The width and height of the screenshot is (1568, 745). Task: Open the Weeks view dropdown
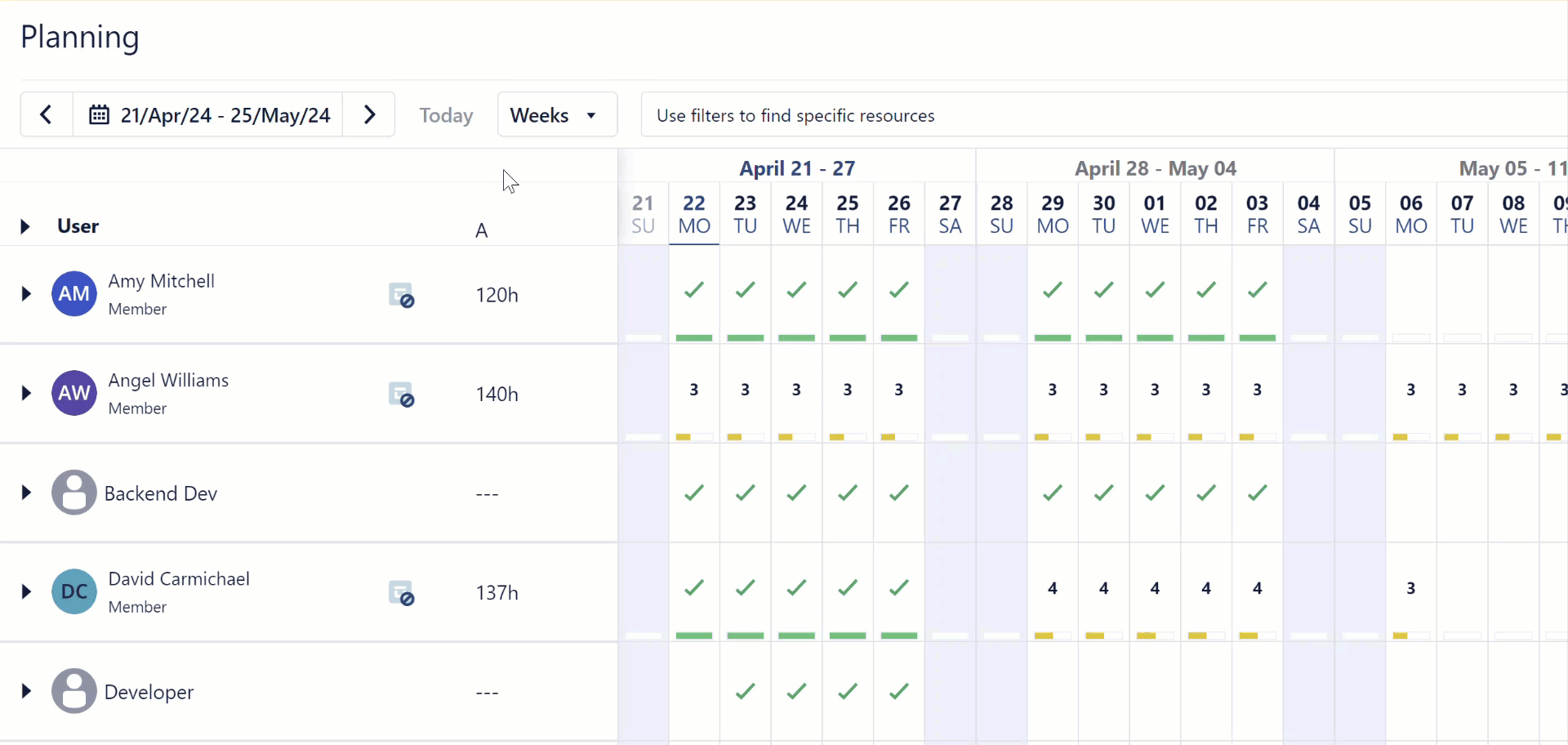click(x=556, y=114)
